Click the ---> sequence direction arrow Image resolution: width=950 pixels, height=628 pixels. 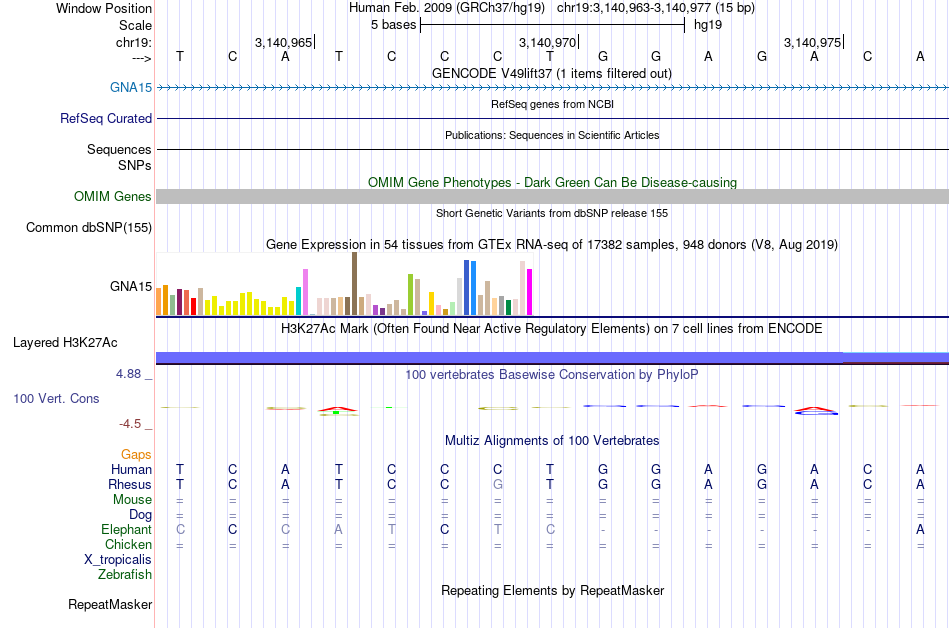[x=142, y=58]
